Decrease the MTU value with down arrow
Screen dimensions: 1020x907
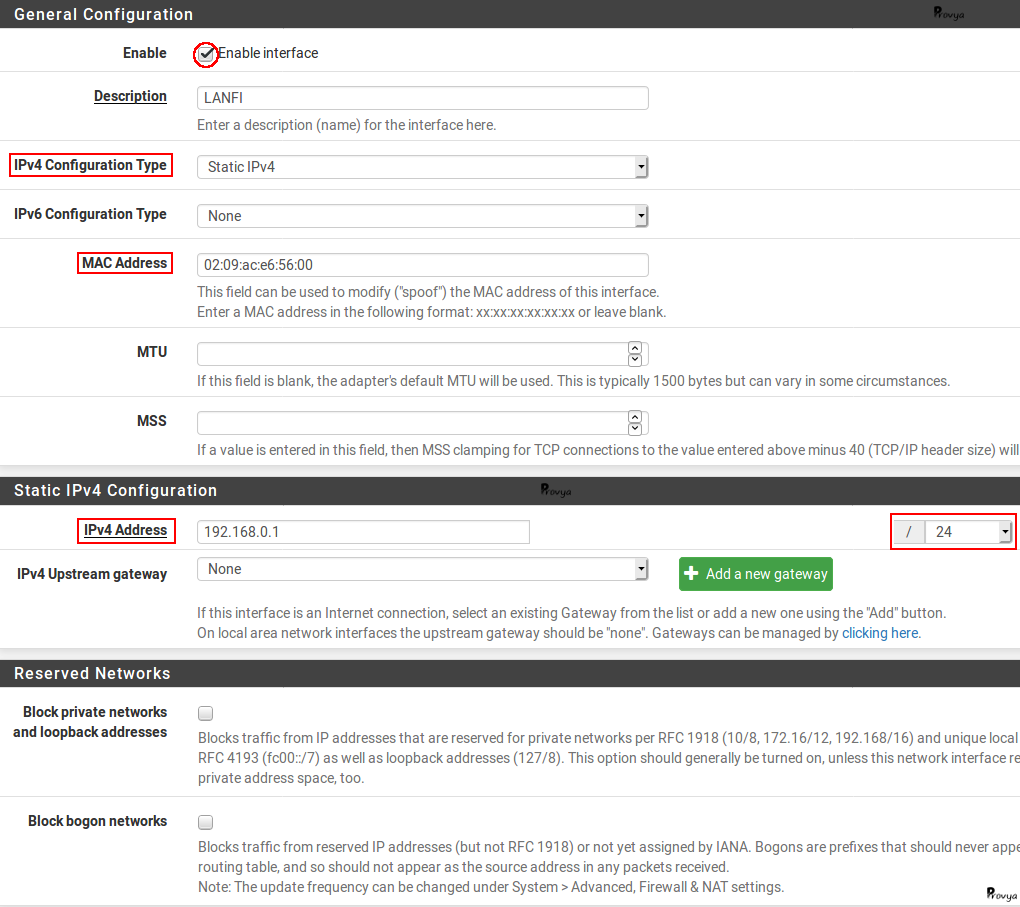pyautogui.click(x=635, y=360)
